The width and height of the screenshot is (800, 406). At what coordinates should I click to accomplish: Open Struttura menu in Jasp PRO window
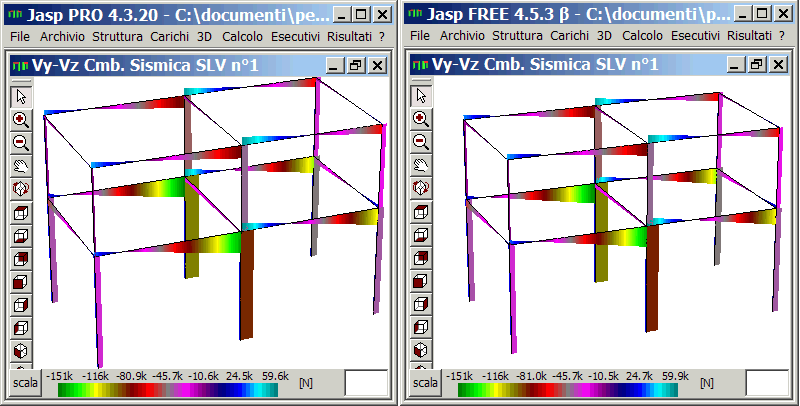tap(117, 36)
